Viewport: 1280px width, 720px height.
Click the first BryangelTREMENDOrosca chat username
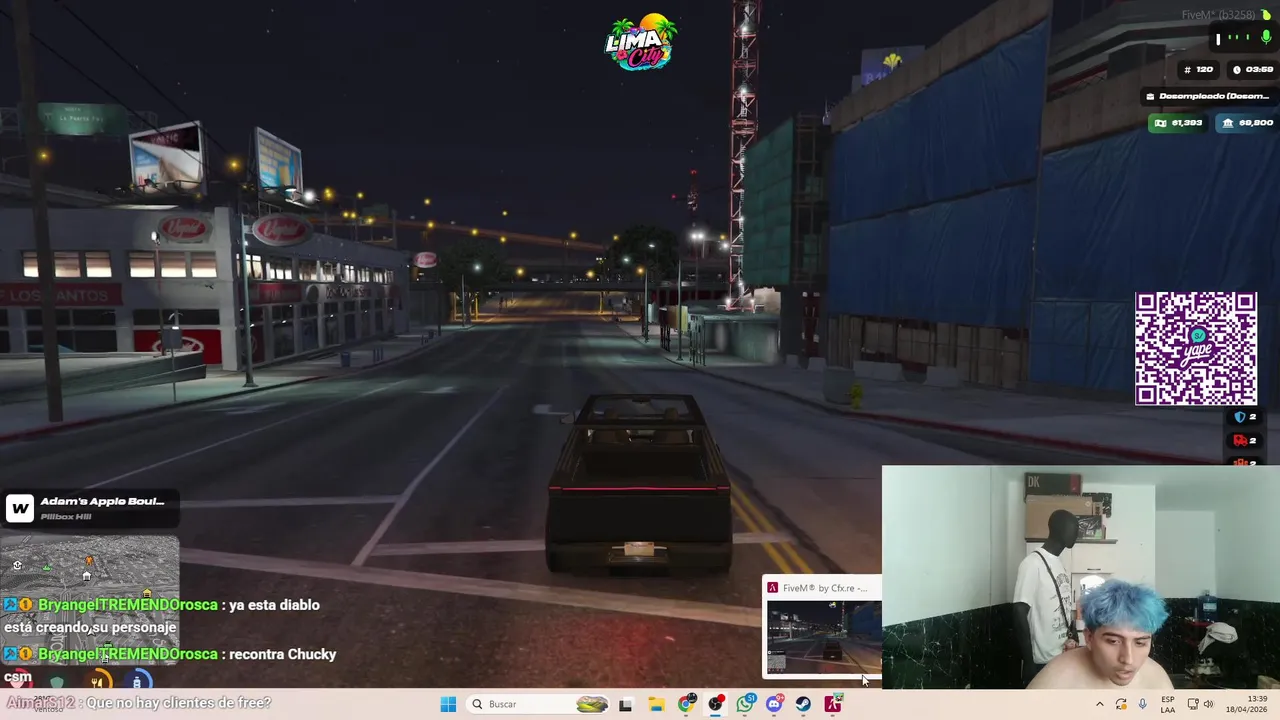pos(129,605)
